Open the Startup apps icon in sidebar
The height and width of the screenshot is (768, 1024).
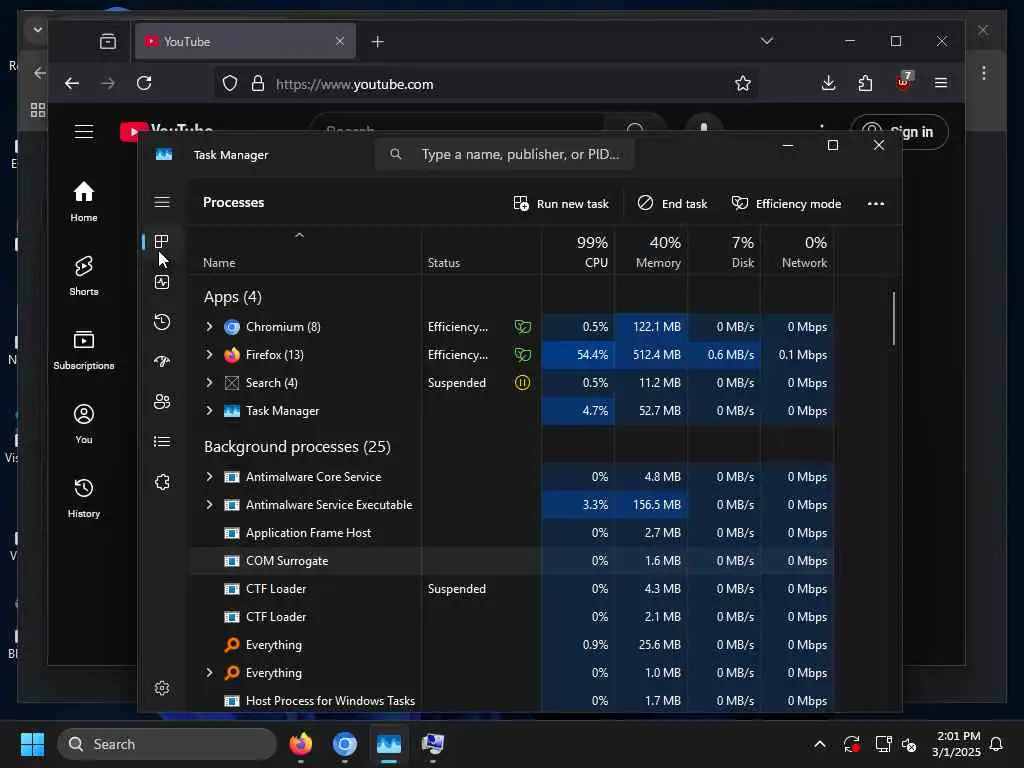click(x=162, y=362)
